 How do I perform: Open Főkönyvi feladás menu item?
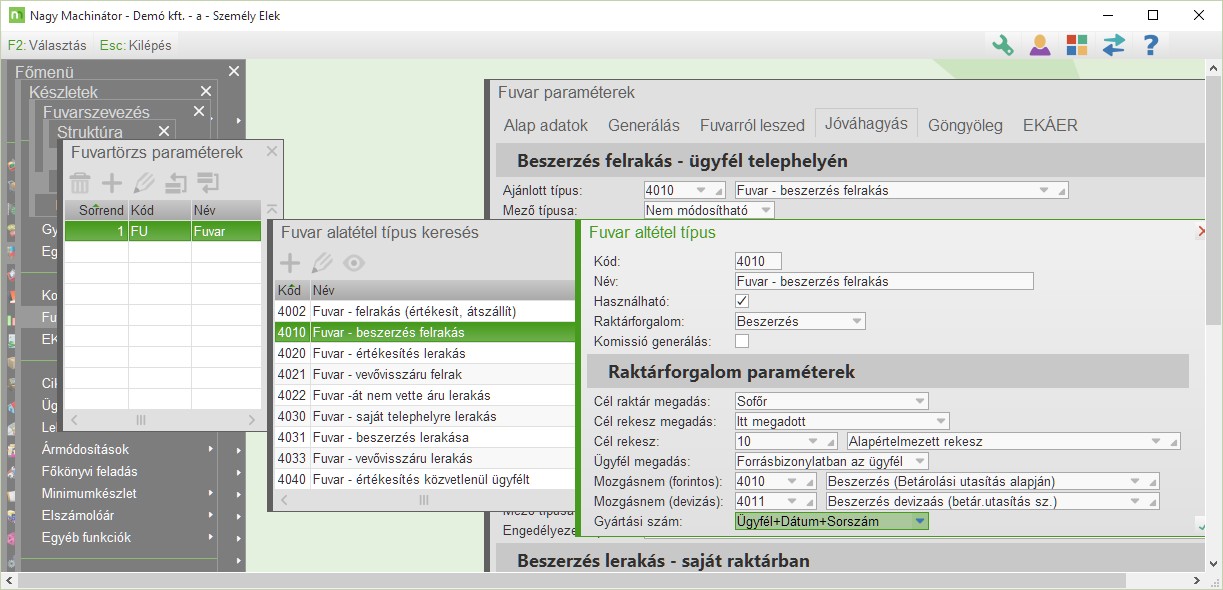(89, 471)
